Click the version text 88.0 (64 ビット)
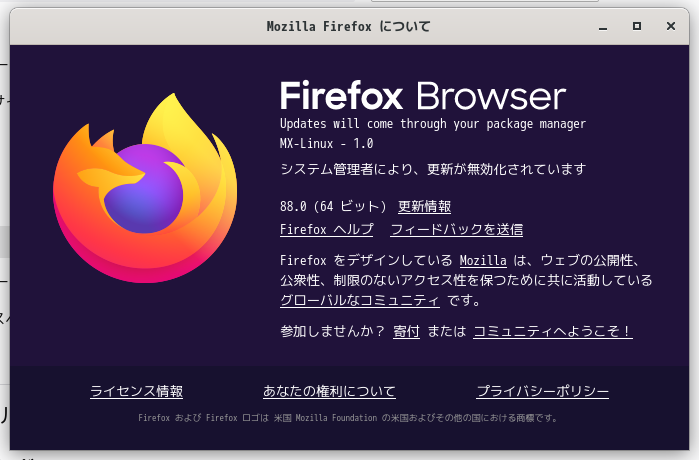This screenshot has width=699, height=460. pyautogui.click(x=333, y=206)
